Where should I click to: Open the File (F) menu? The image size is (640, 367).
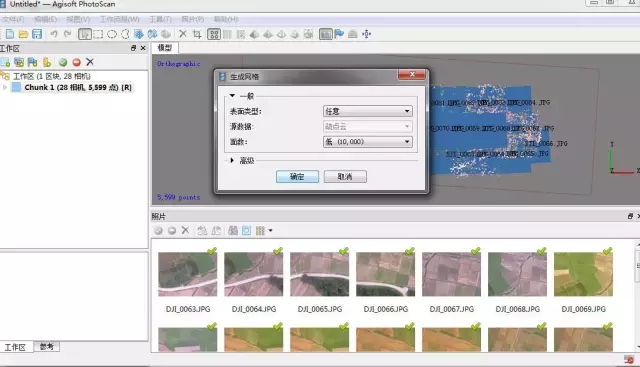pos(13,19)
